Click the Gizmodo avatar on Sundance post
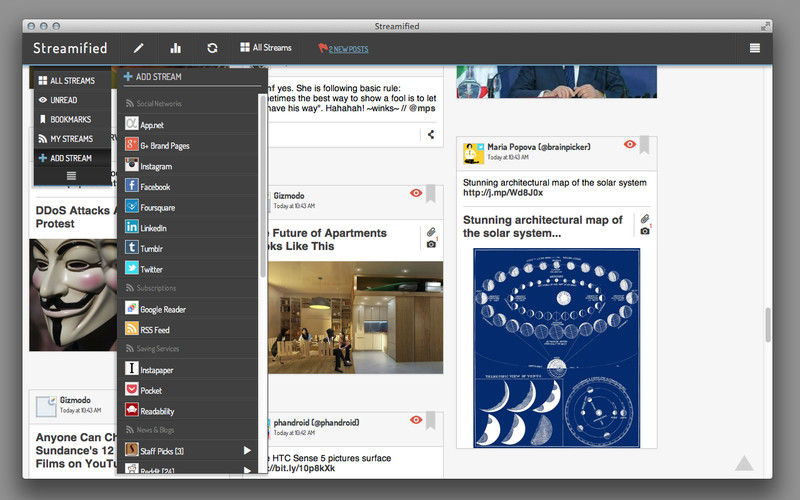This screenshot has width=800, height=500. [x=46, y=407]
